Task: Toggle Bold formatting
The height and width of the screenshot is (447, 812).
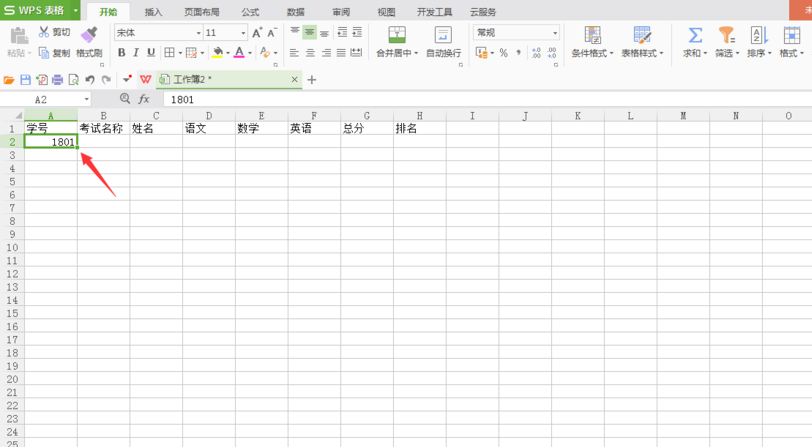Action: click(122, 53)
